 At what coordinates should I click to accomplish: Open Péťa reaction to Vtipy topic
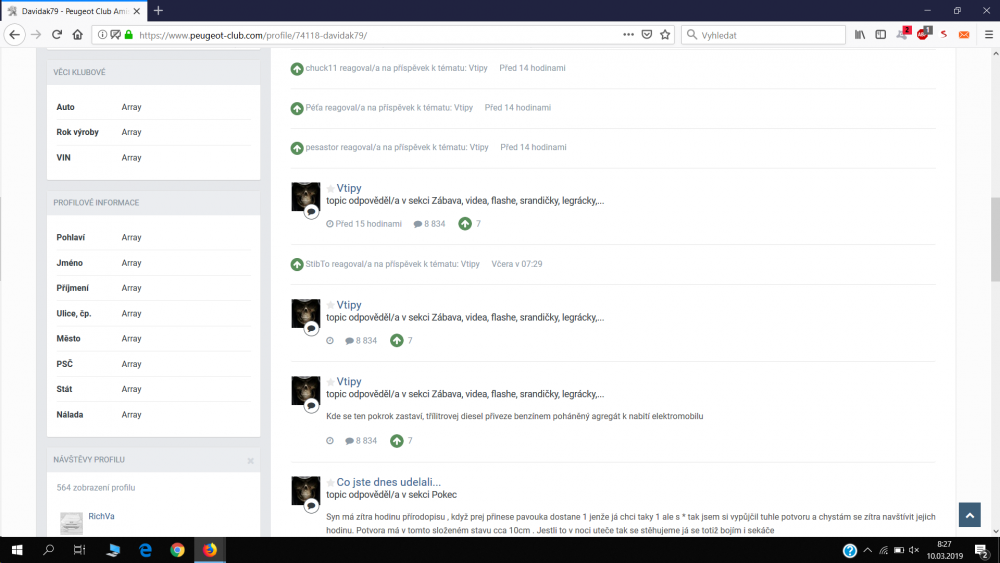point(389,108)
